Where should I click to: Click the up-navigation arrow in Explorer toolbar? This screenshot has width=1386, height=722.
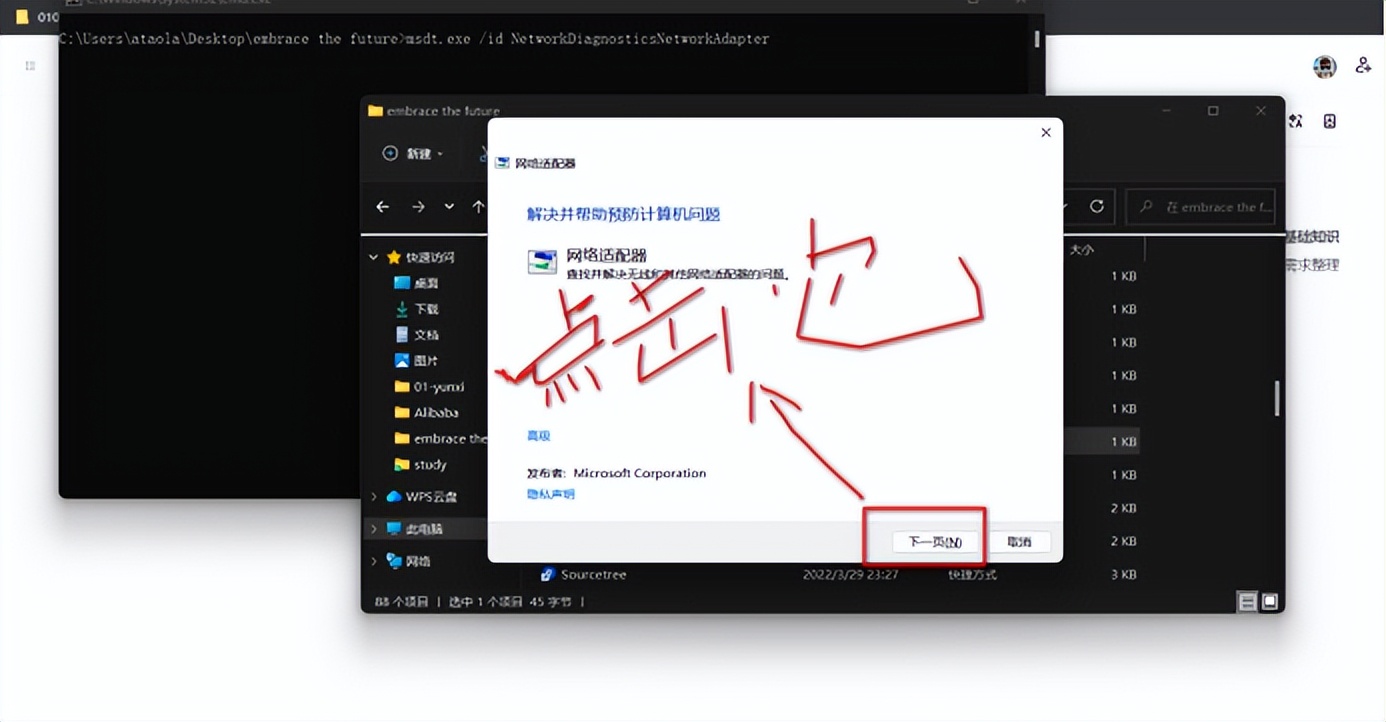477,206
